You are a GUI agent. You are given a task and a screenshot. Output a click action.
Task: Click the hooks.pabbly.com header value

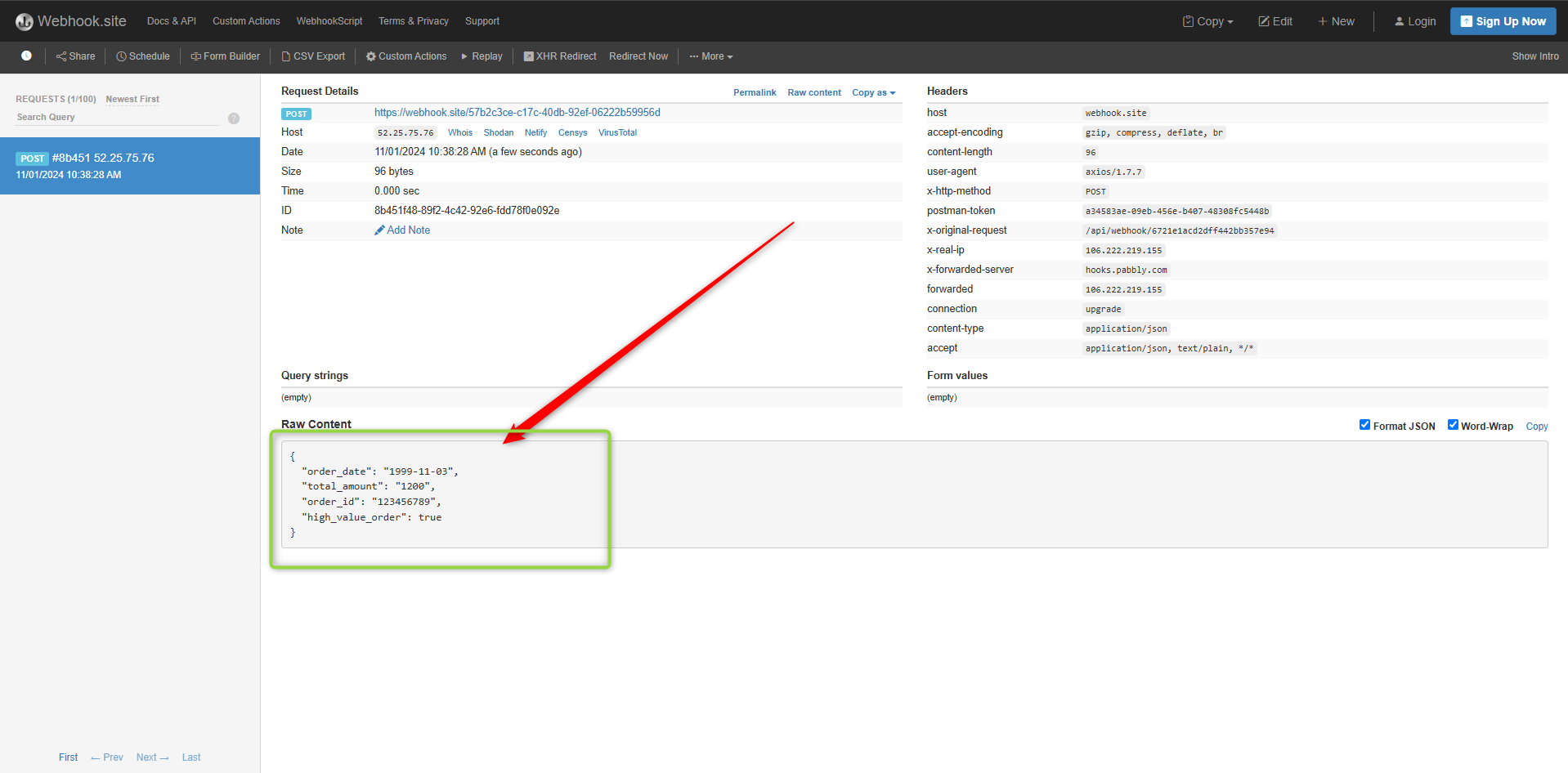(x=1127, y=270)
